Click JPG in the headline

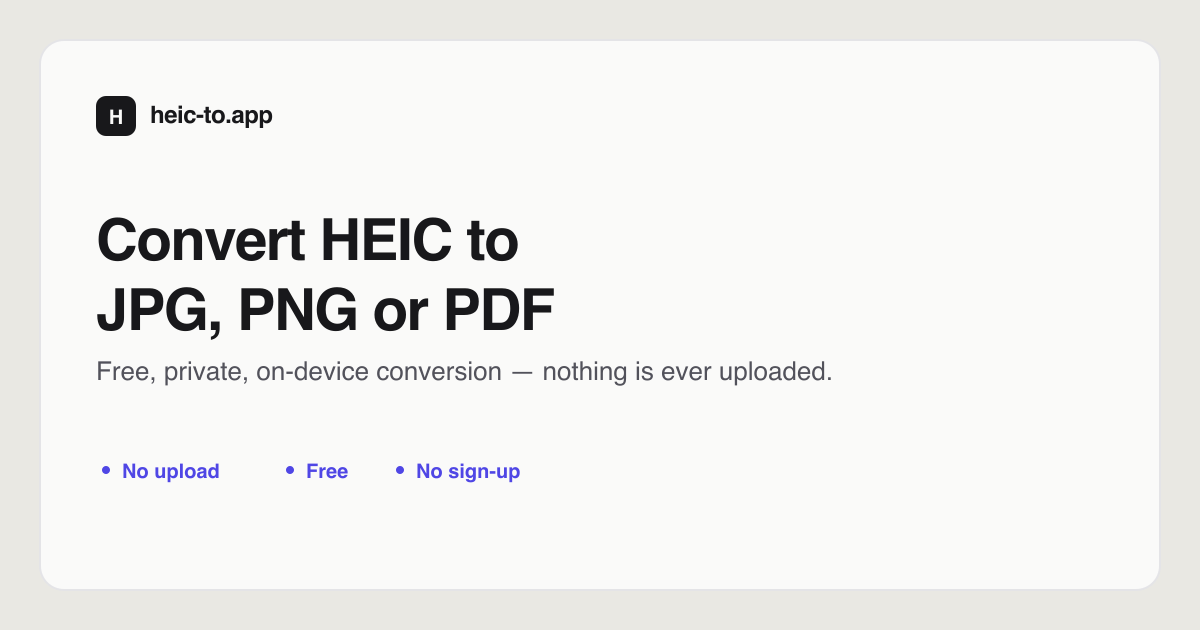tap(144, 311)
